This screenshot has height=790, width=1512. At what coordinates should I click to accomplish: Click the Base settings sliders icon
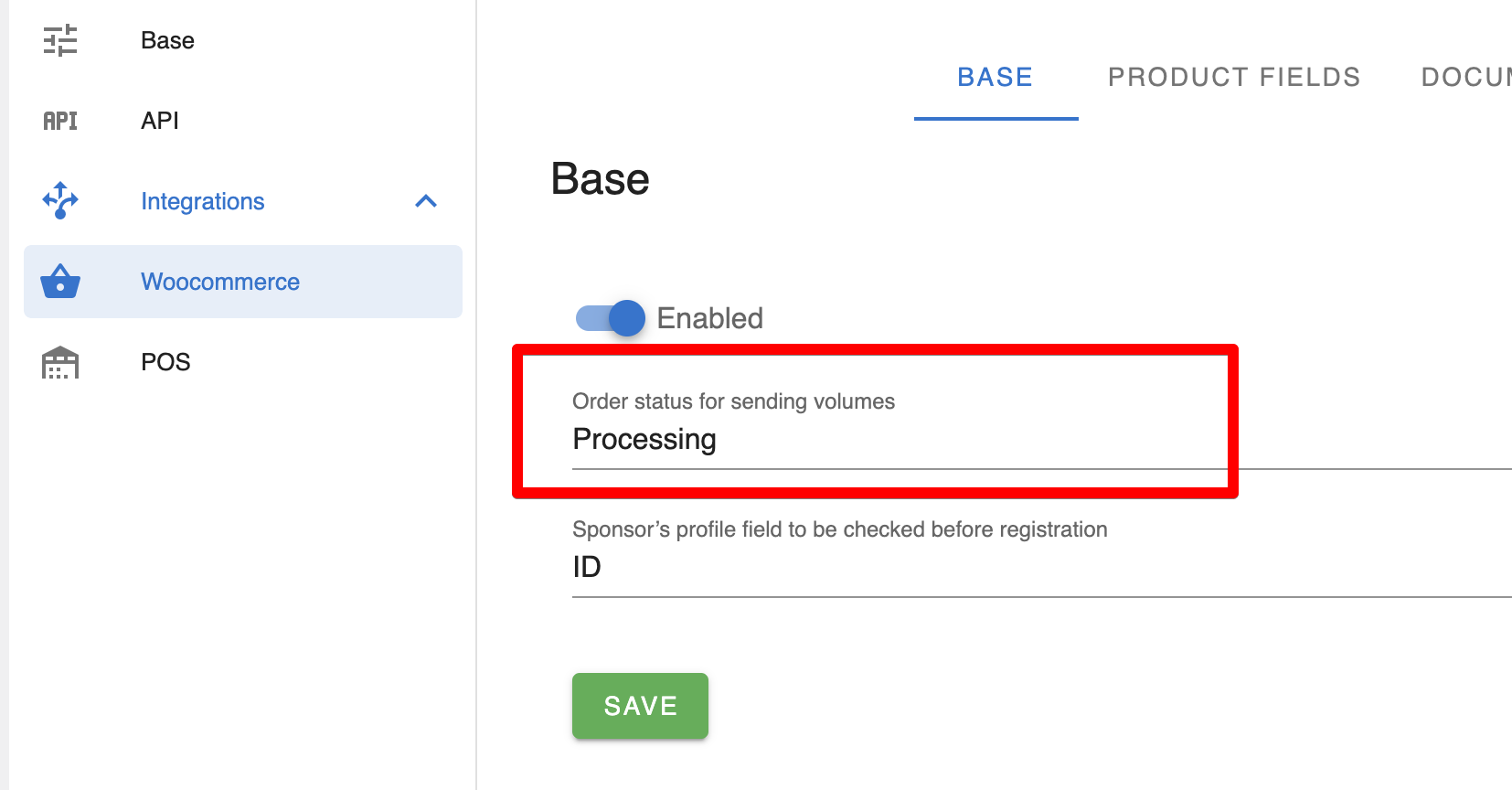pyautogui.click(x=60, y=40)
